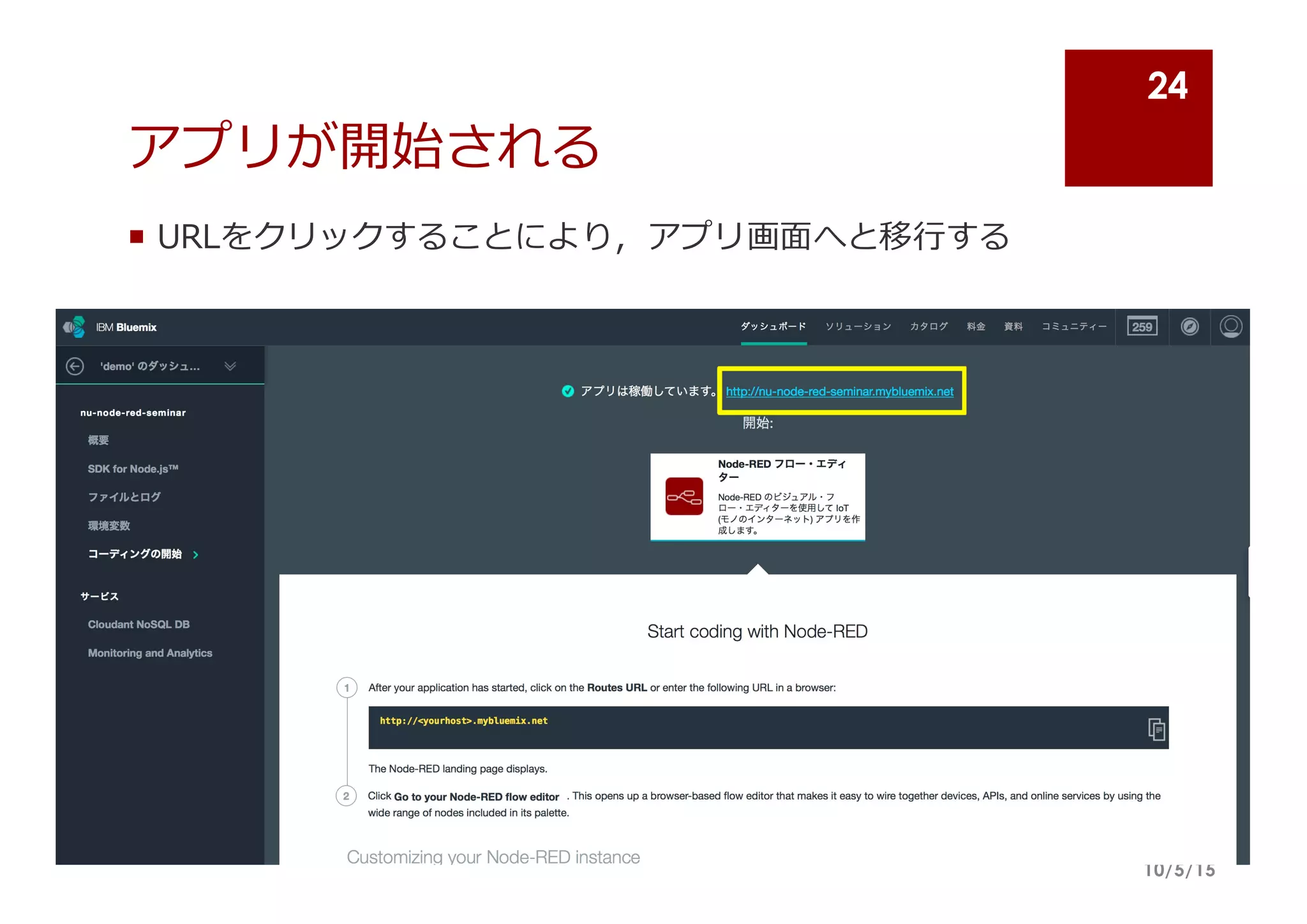Click the red Node-RED flow icon
Screen dimensions: 1307x924
click(684, 496)
